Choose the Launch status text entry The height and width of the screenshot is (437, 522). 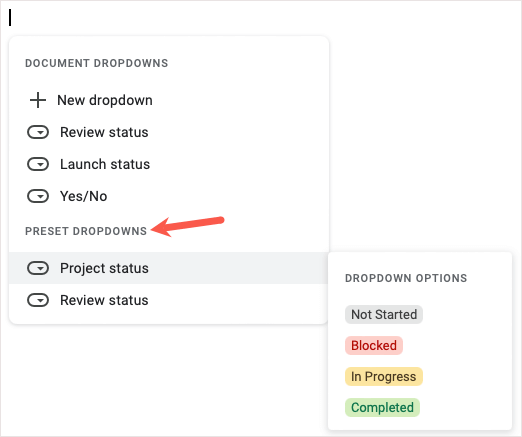tap(105, 164)
